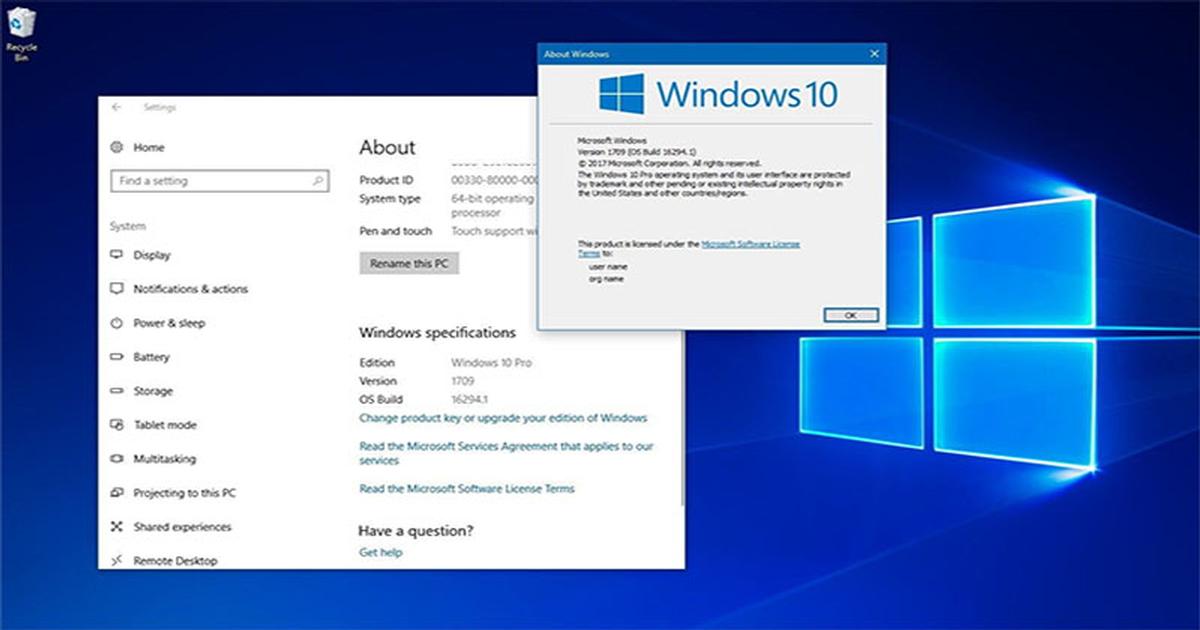The image size is (1200, 630).
Task: Select Storage in the sidebar
Action: coord(153,391)
